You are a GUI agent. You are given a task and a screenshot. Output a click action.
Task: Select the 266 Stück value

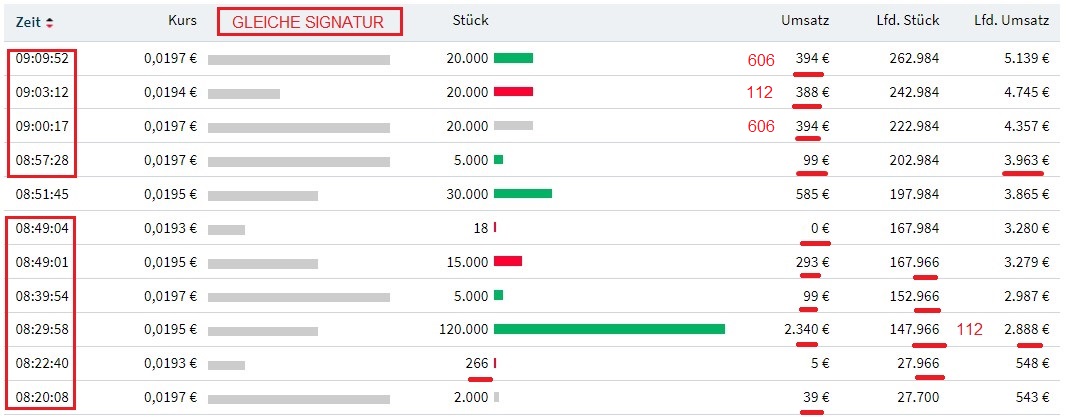478,363
